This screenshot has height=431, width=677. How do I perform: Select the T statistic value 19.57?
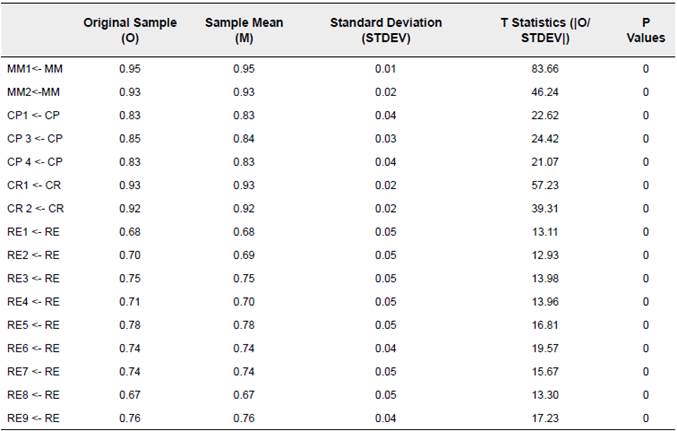pos(546,347)
